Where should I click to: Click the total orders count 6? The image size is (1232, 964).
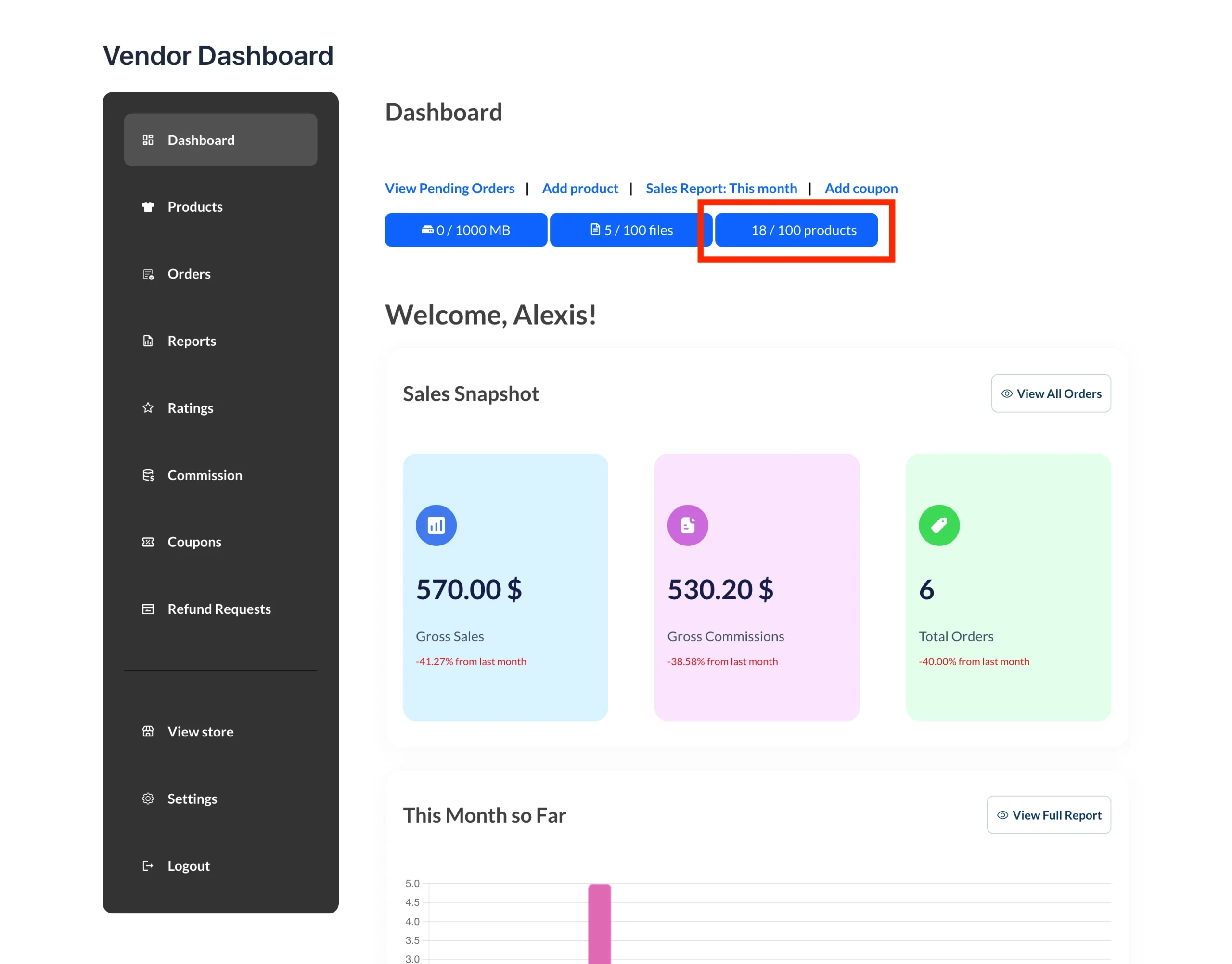tap(926, 589)
